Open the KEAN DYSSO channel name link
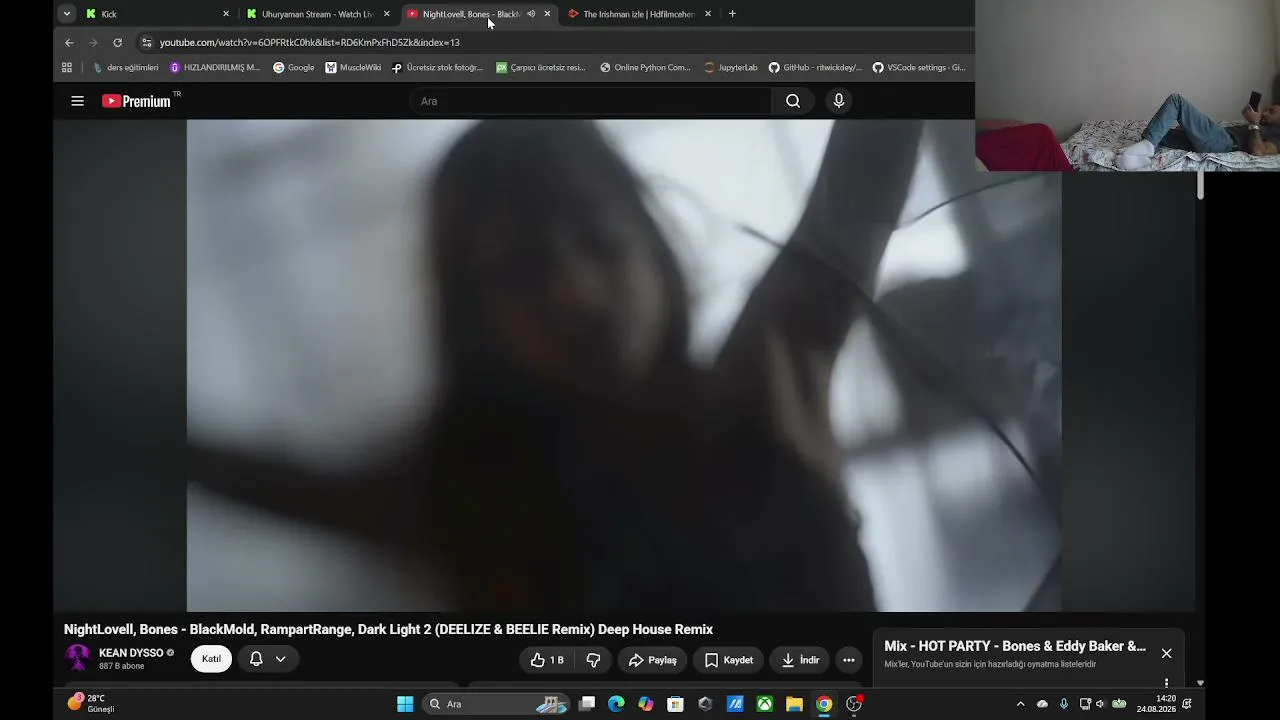Image resolution: width=1280 pixels, height=720 pixels. [x=131, y=653]
